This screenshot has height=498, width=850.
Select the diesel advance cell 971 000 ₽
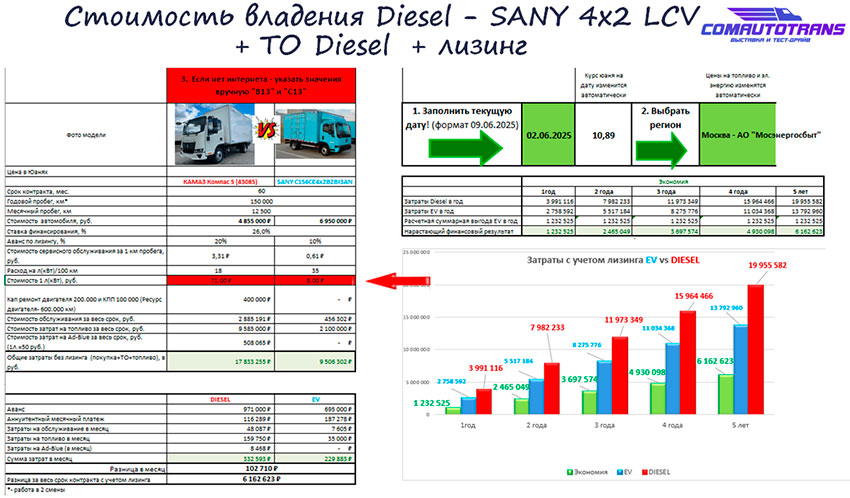[221, 409]
